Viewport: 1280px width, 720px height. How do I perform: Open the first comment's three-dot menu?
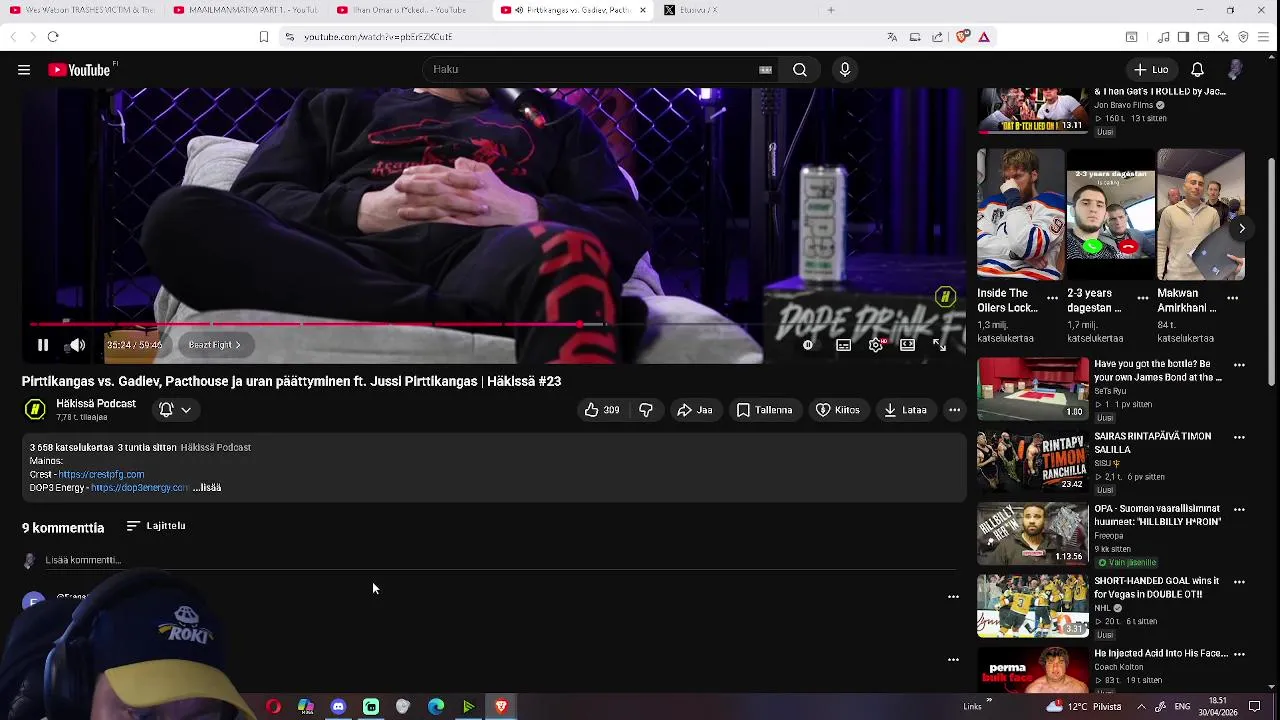pos(953,597)
